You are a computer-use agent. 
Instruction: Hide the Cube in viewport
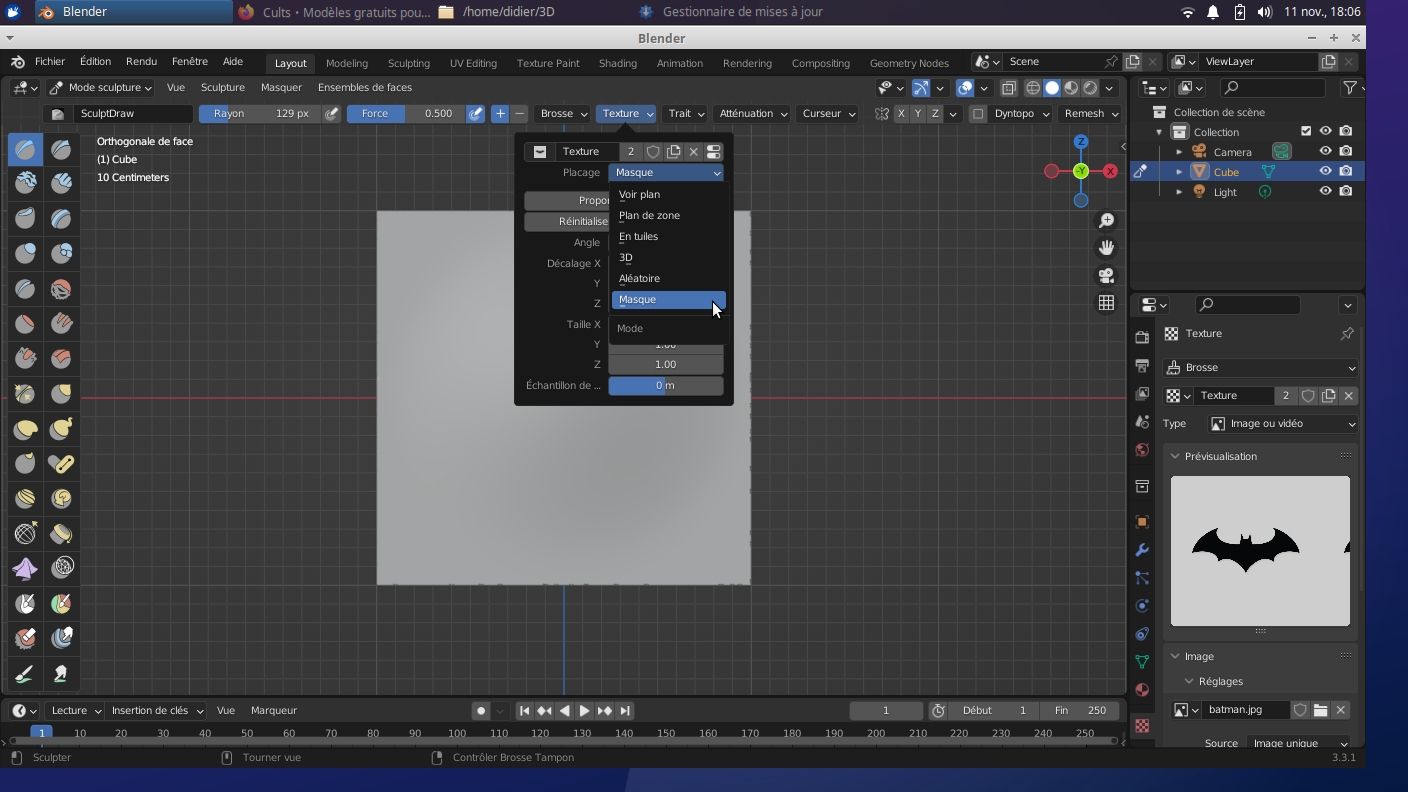click(1325, 171)
